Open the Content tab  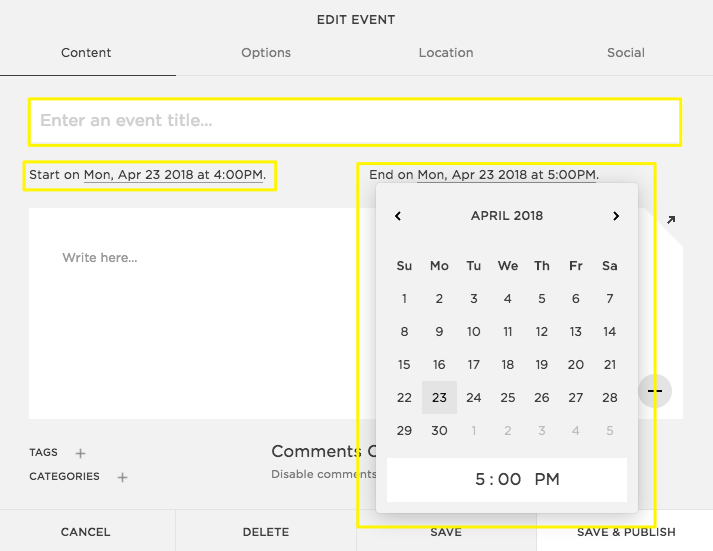coord(86,53)
